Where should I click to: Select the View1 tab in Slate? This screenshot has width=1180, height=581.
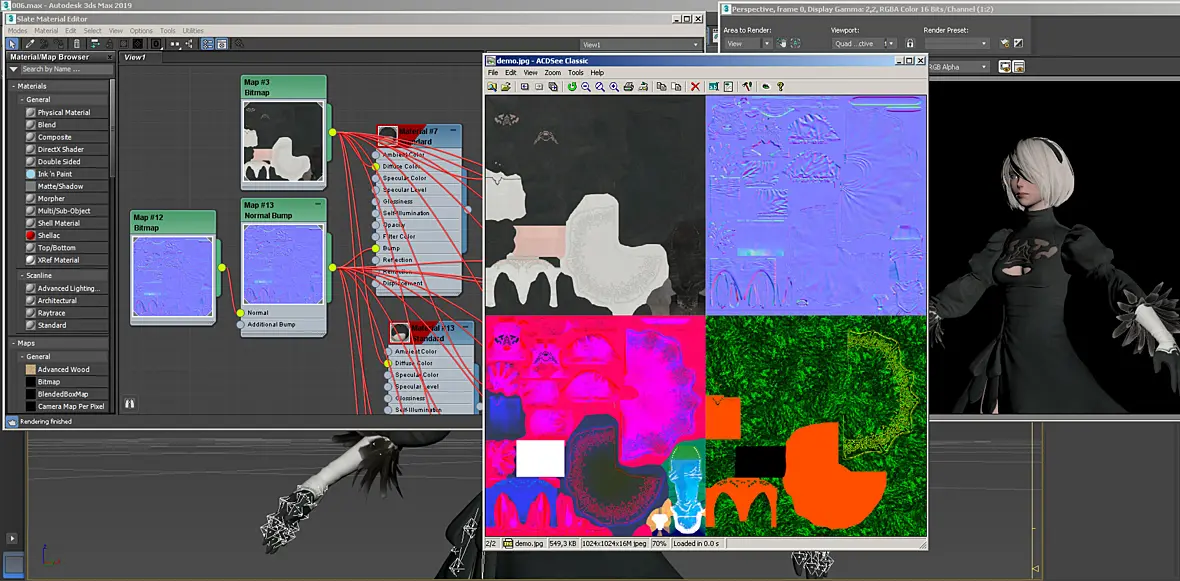click(135, 57)
